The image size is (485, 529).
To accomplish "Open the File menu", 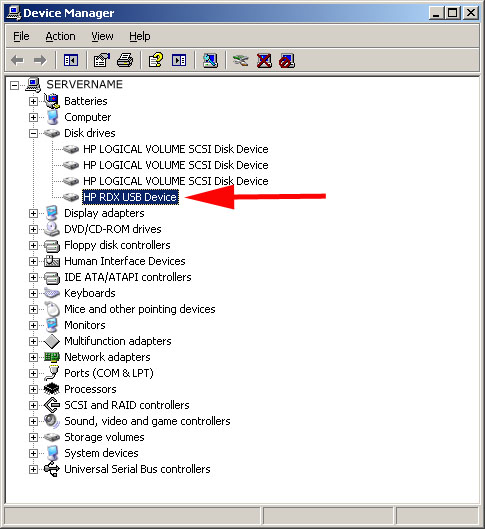I will (21, 36).
